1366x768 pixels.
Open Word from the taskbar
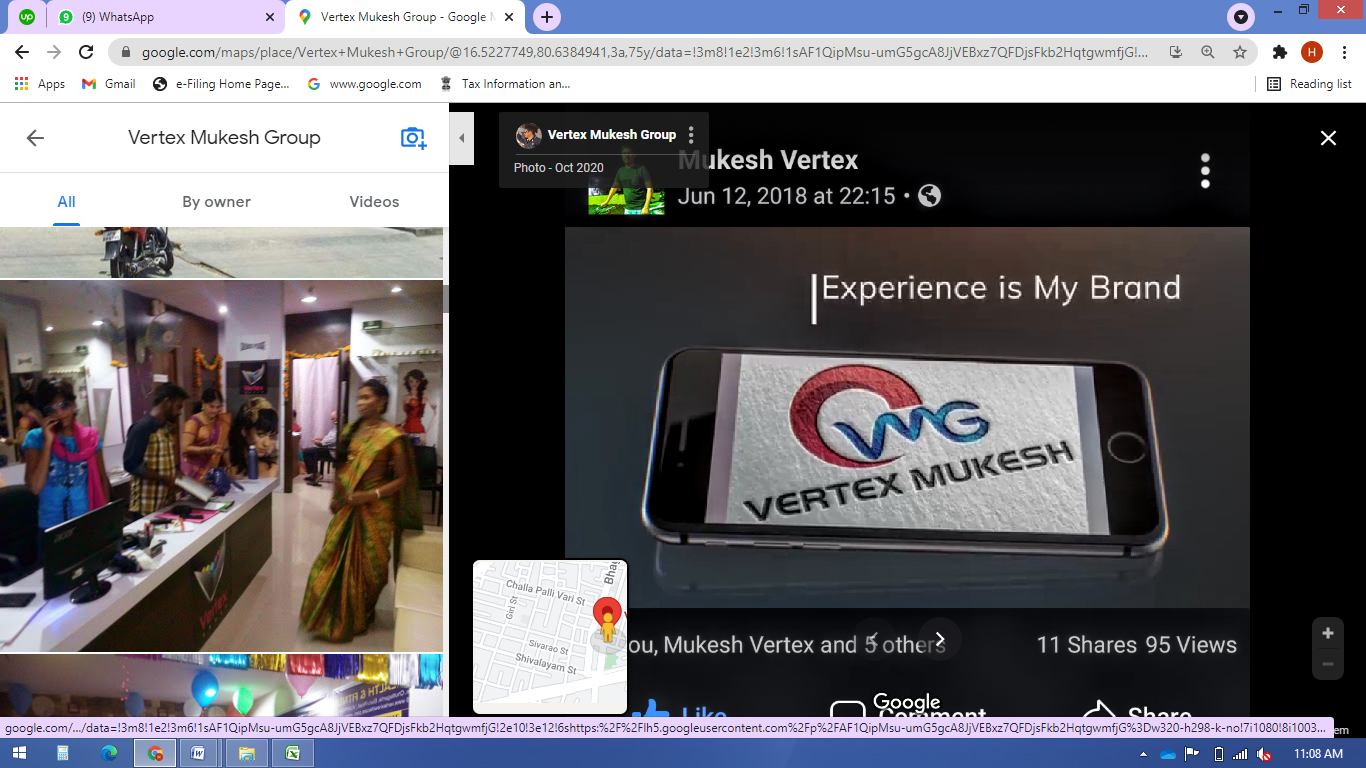[201, 754]
